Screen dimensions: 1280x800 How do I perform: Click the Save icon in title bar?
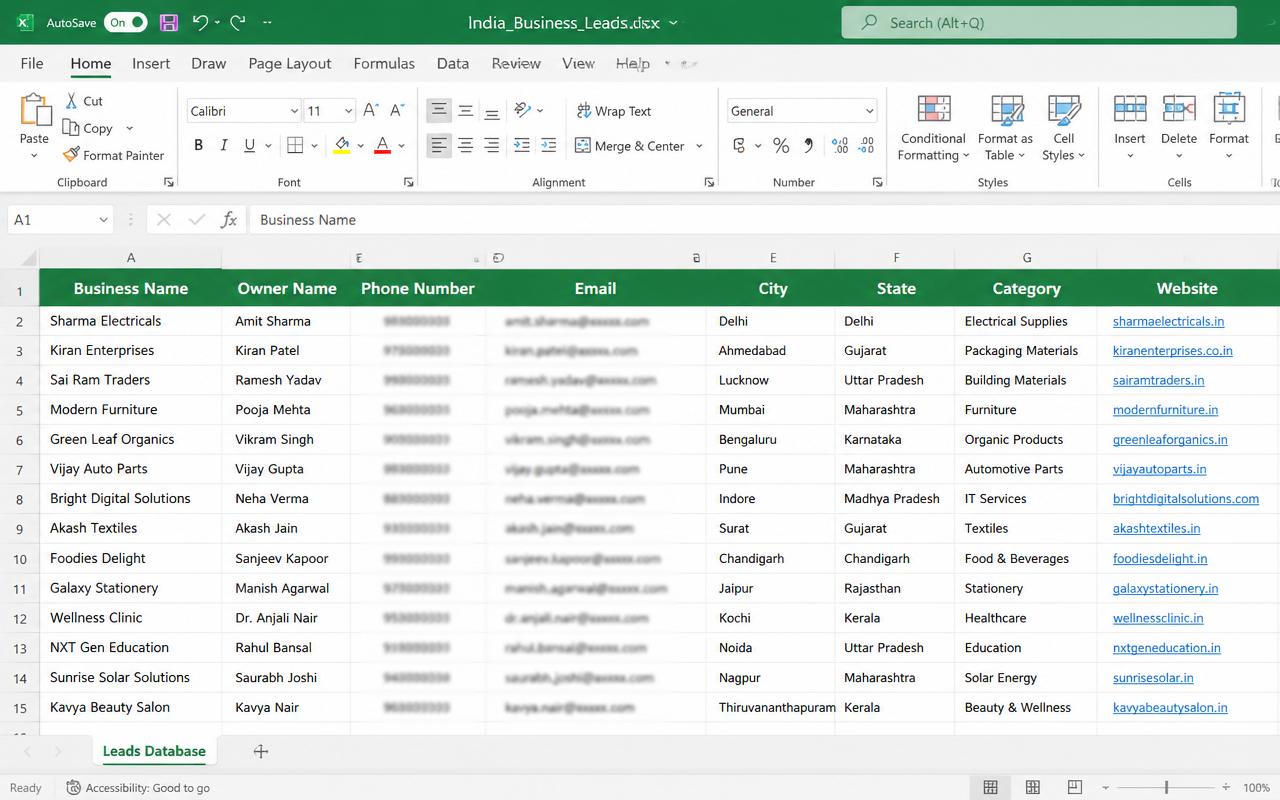pos(169,22)
